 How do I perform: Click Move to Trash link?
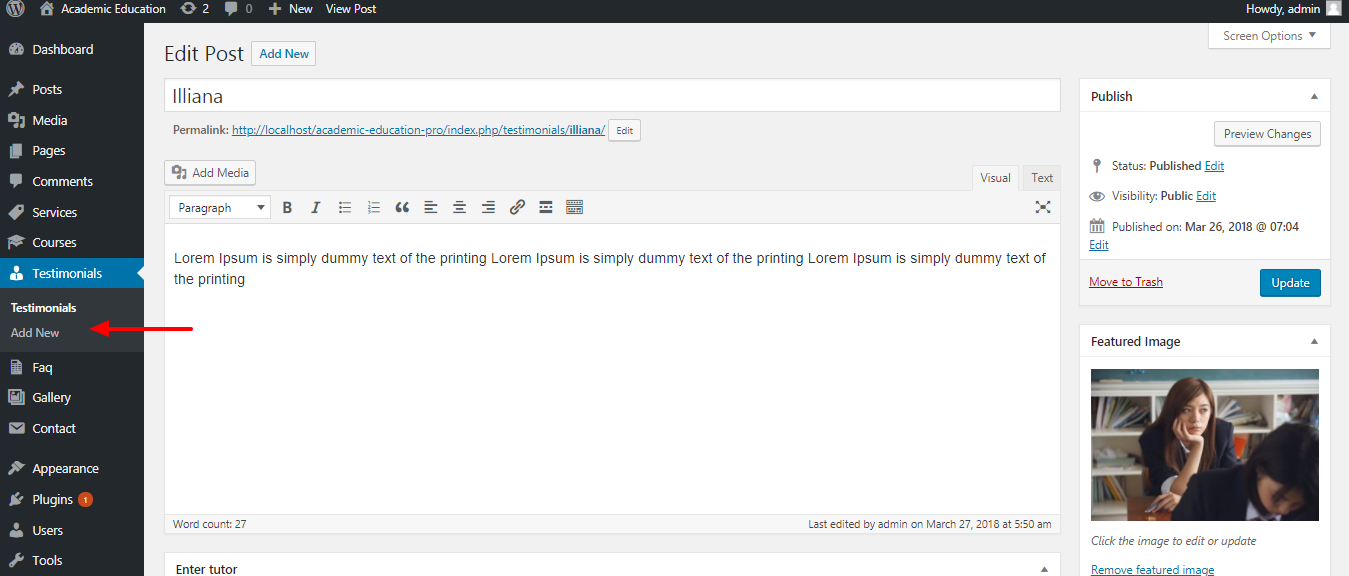coord(1126,282)
